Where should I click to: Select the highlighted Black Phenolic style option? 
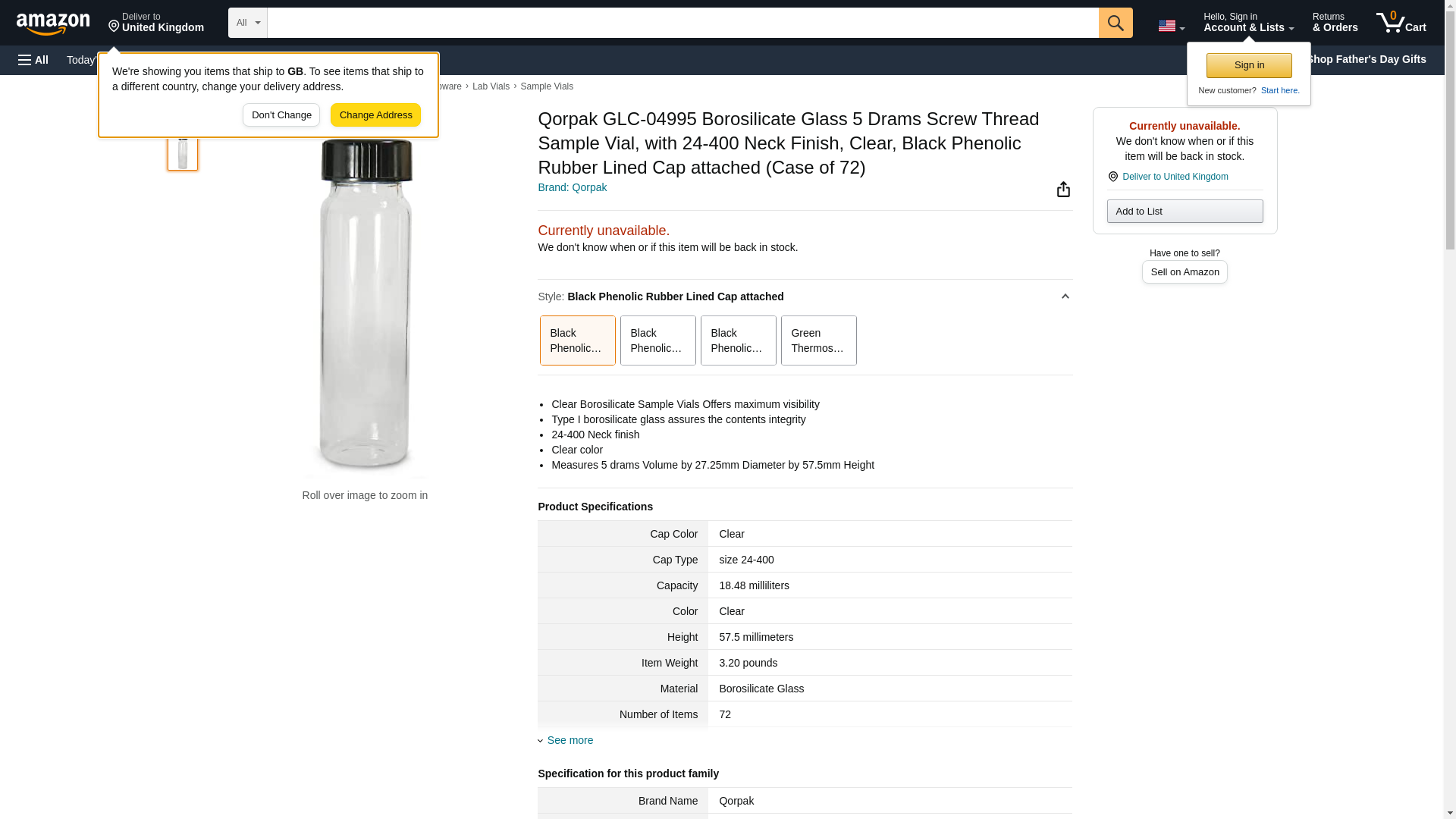tap(577, 340)
